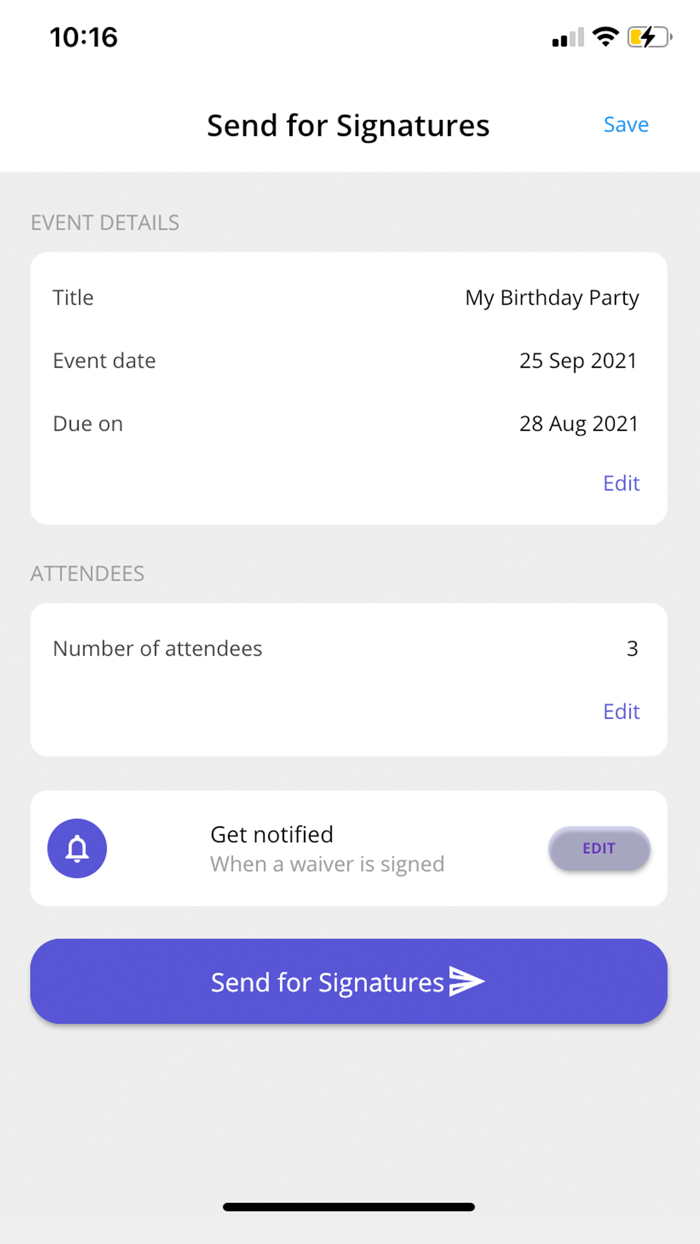Select the Send for Signatures title header
Viewport: 700px width, 1244px height.
[x=348, y=125]
